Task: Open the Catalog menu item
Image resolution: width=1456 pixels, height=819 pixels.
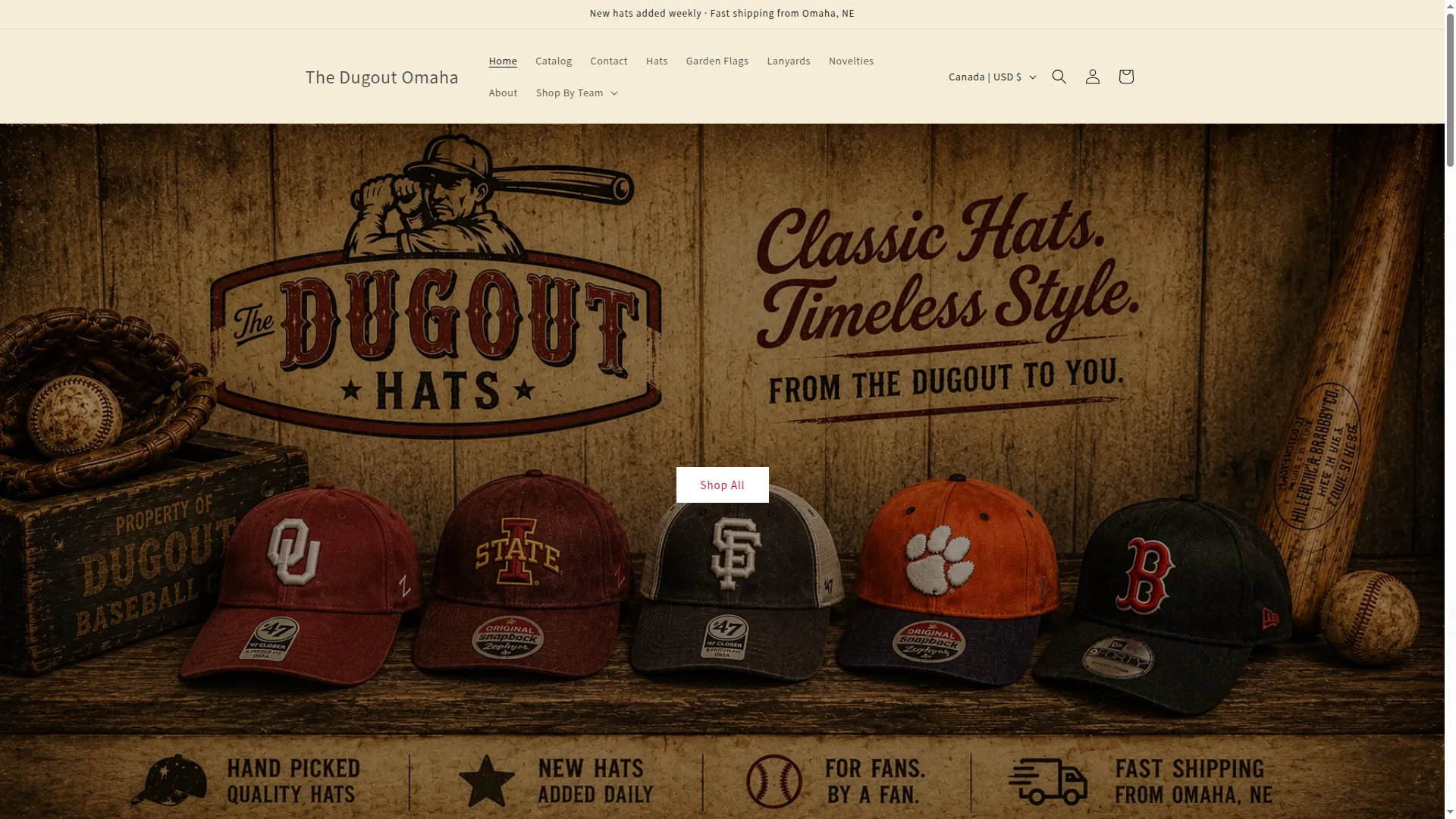Action: click(554, 61)
